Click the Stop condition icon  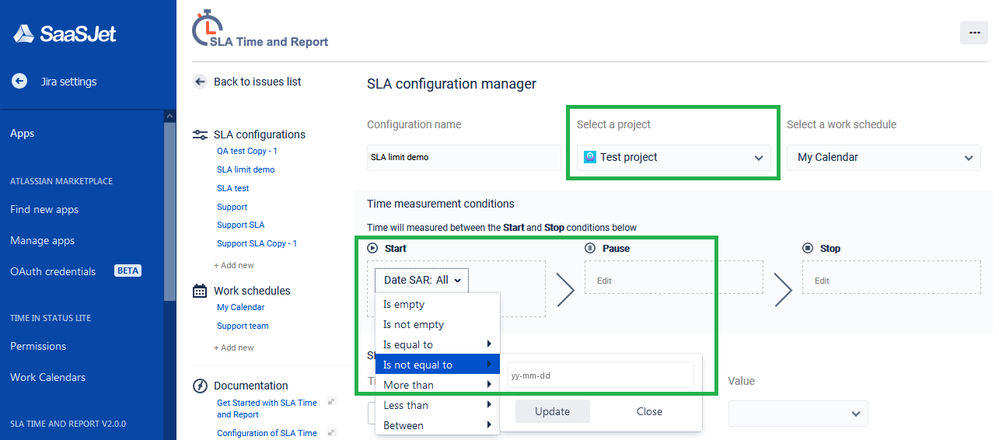coord(808,248)
